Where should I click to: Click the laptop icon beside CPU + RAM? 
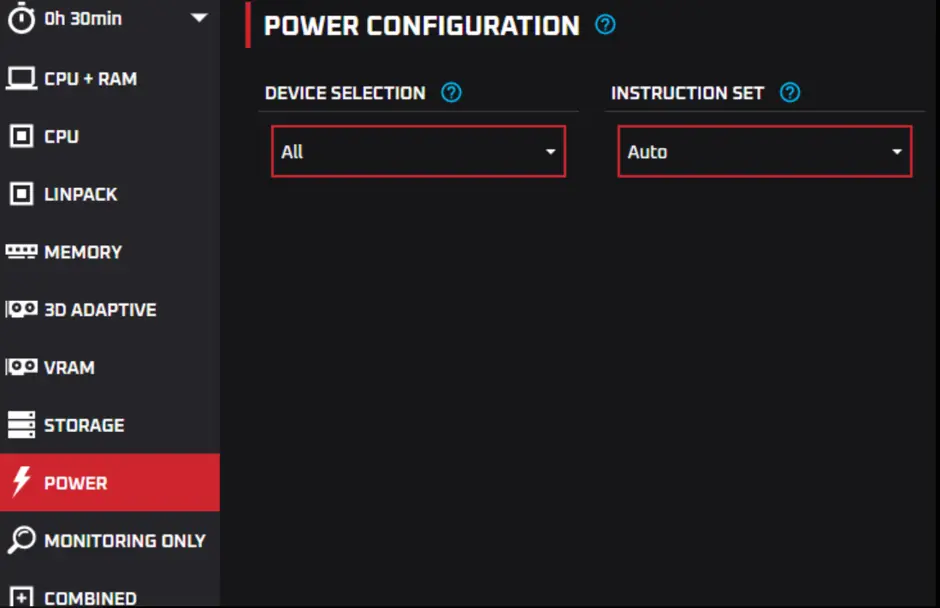(x=22, y=79)
